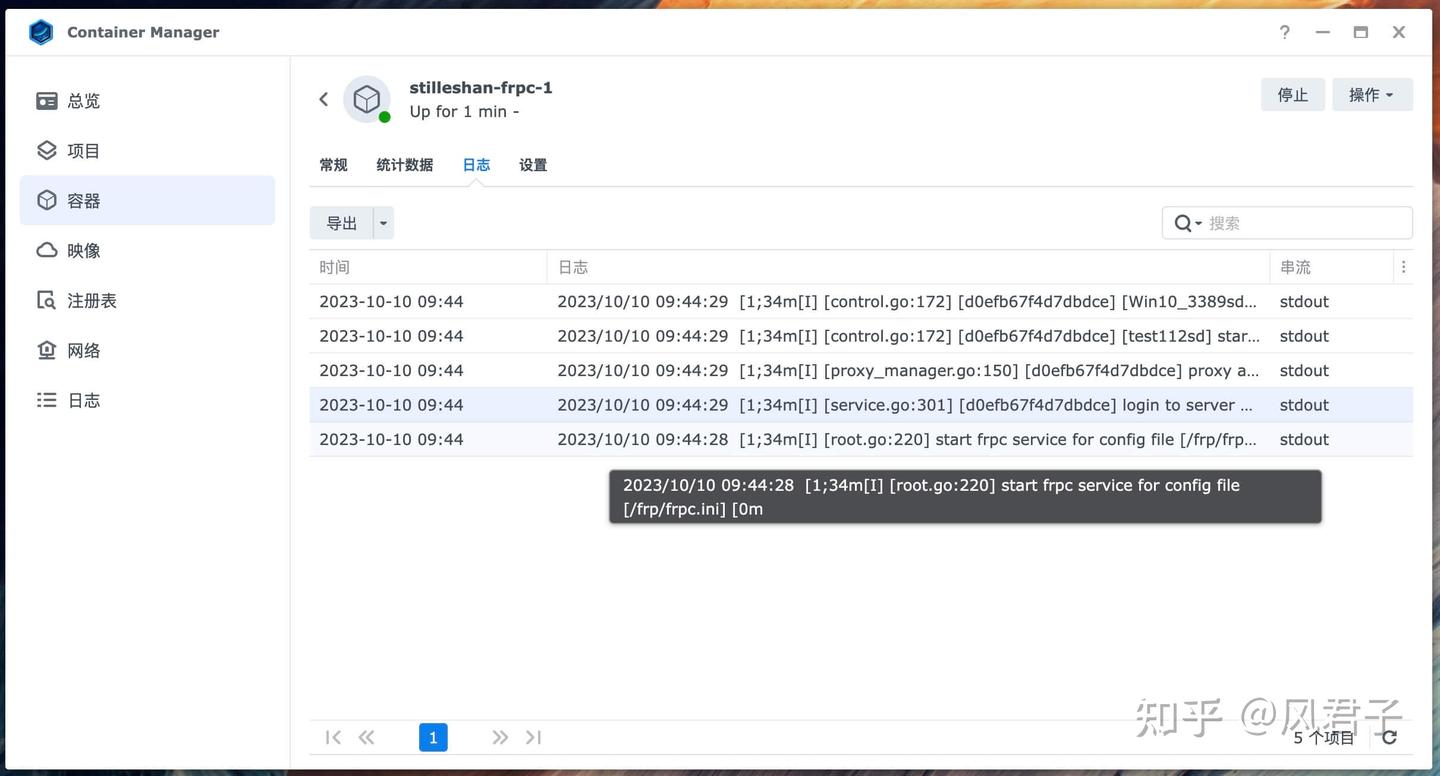Sort by the 日志 column header
The height and width of the screenshot is (776, 1440).
click(x=908, y=267)
